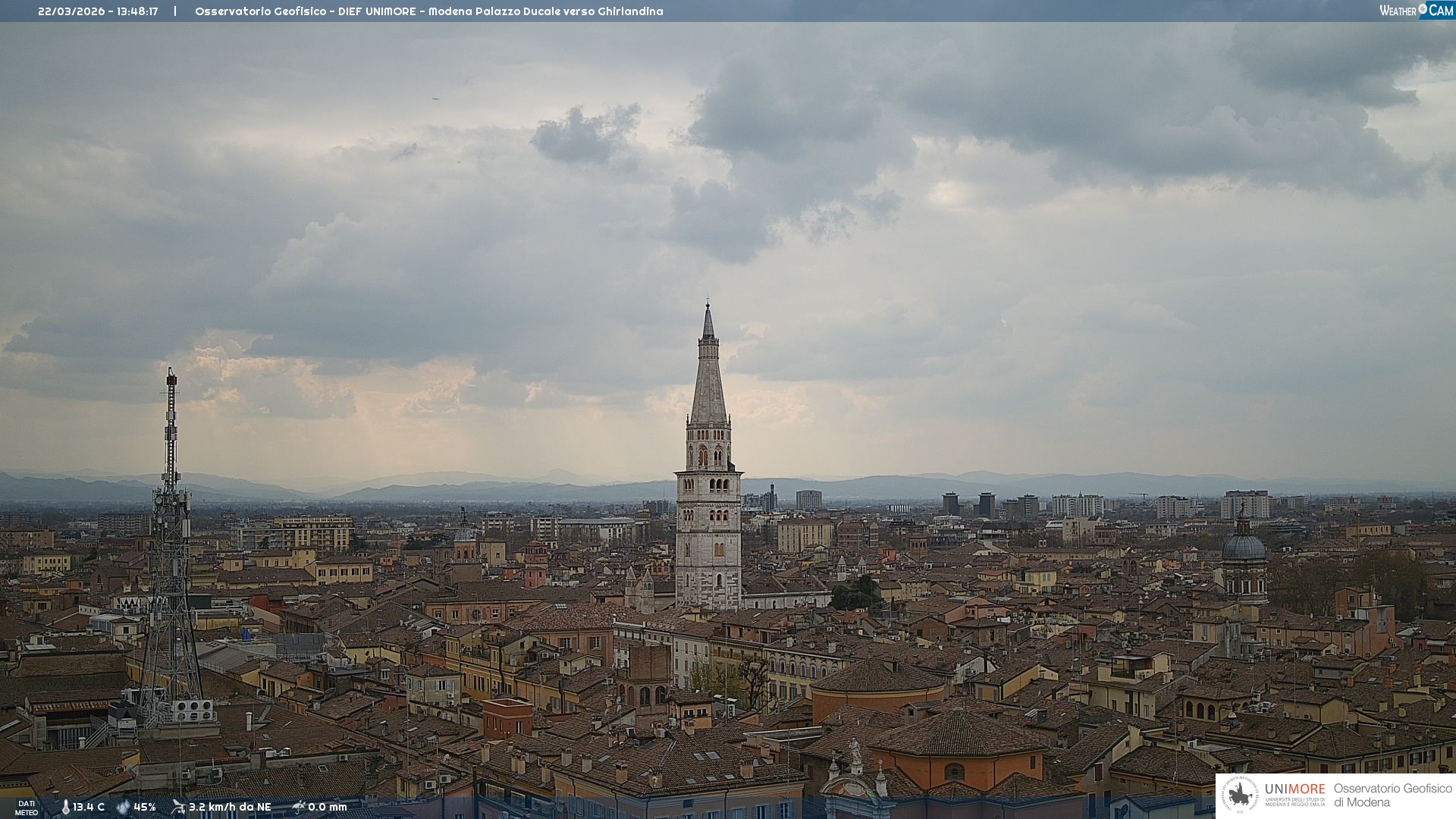Click the humidity water droplets icon

pos(123,807)
